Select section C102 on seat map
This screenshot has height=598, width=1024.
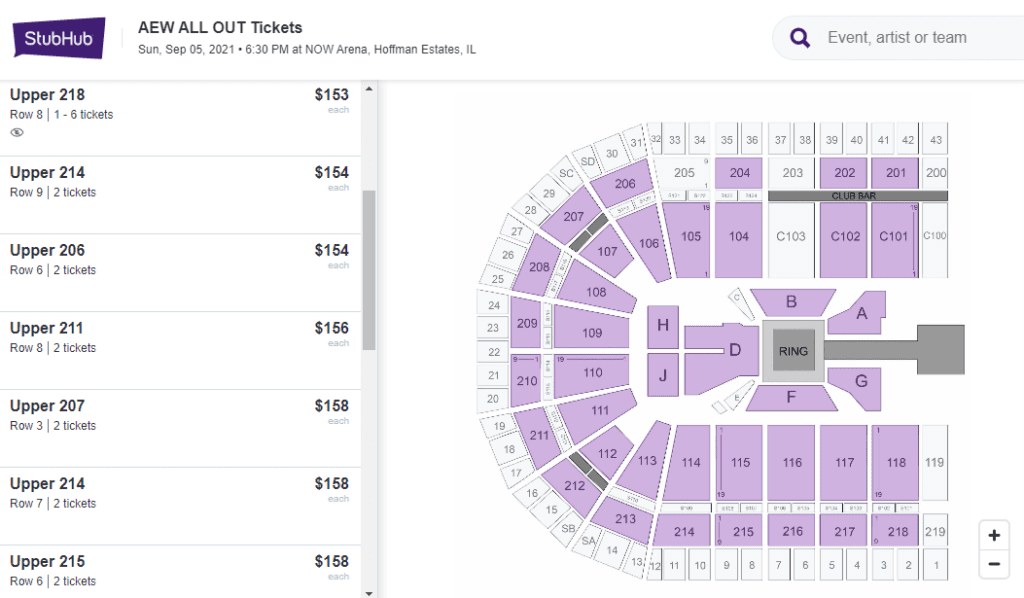coord(844,237)
